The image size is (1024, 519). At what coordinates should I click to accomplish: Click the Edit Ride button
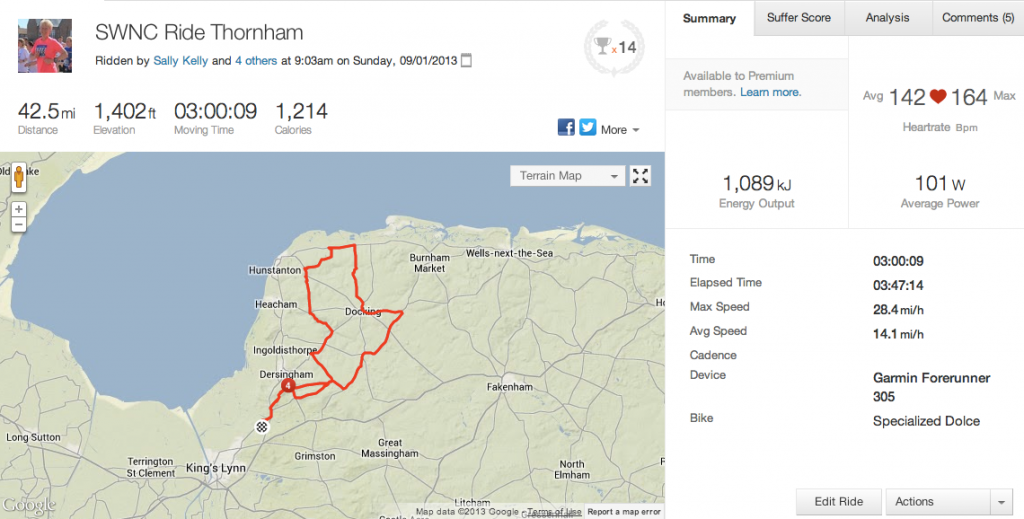click(x=840, y=502)
